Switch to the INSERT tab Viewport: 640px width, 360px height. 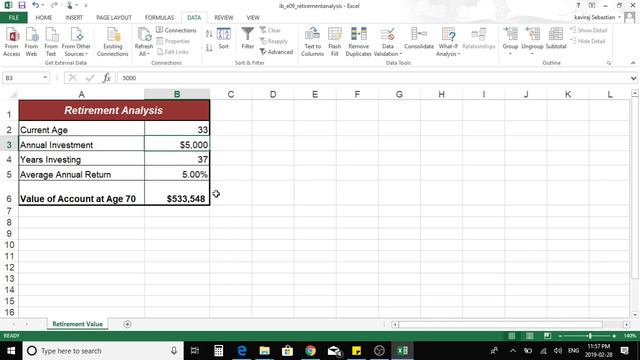pos(74,18)
